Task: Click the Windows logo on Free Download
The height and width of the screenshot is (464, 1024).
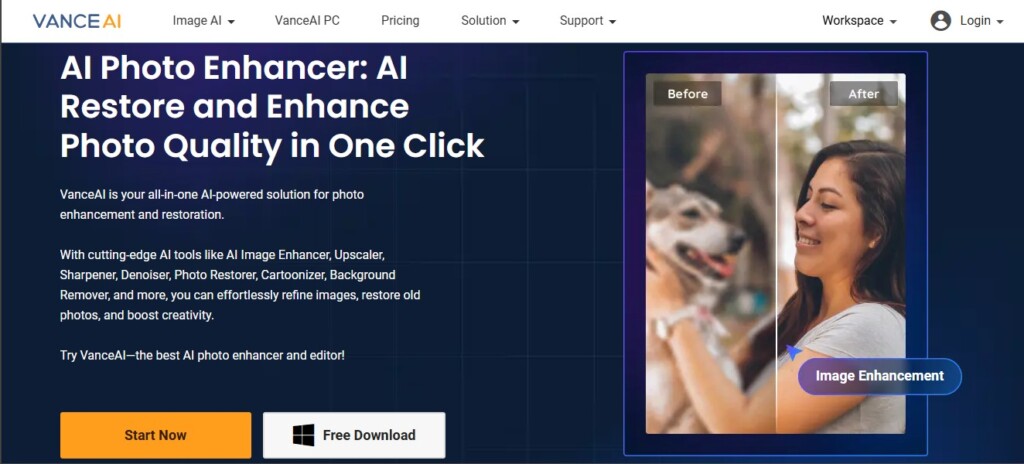Action: [x=304, y=435]
